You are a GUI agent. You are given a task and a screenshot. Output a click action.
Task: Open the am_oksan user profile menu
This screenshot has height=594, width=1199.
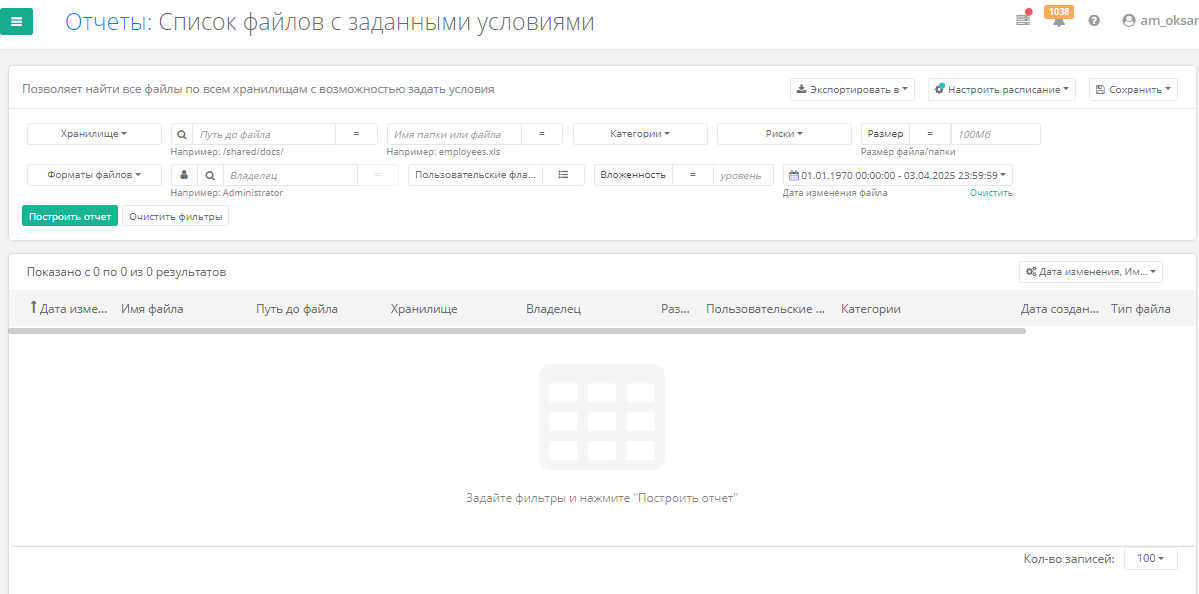pyautogui.click(x=1159, y=21)
